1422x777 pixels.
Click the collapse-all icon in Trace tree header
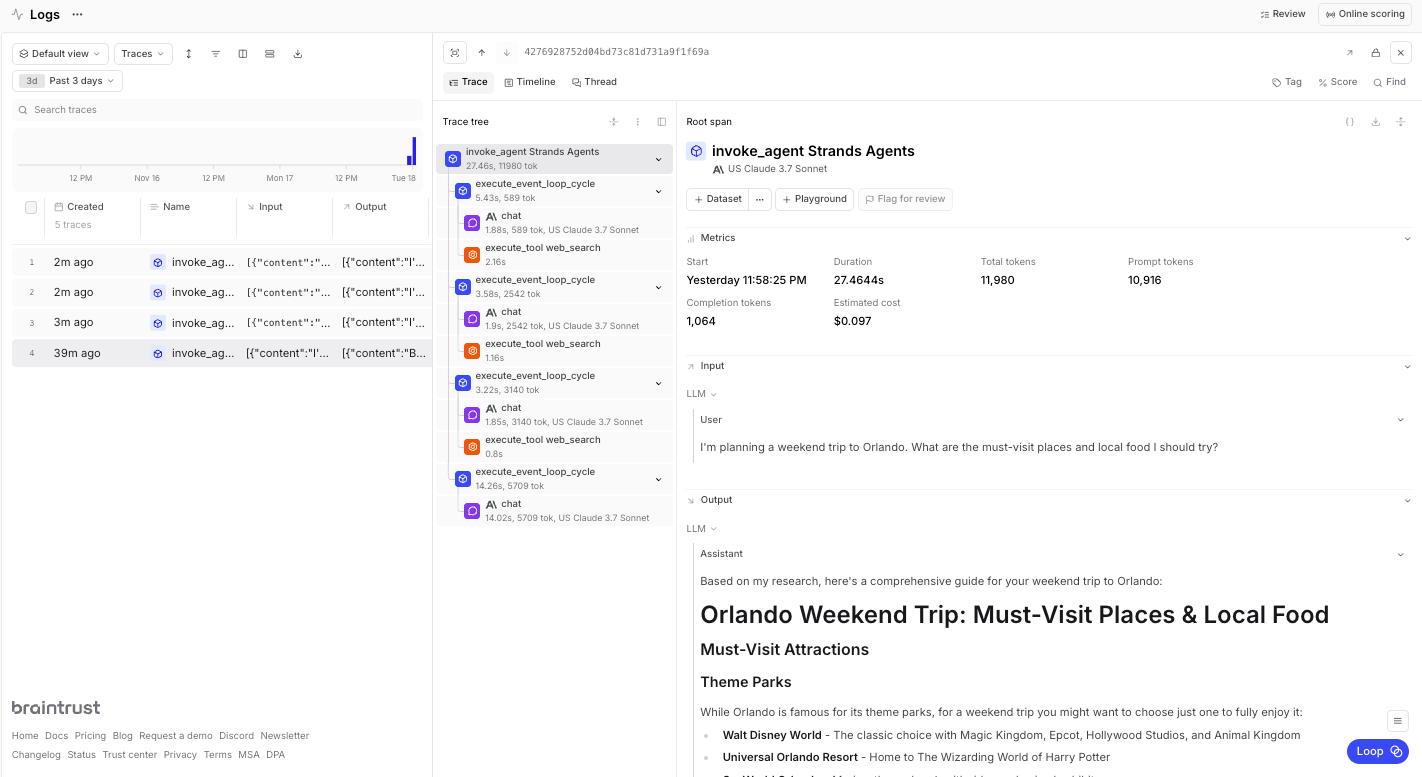click(x=614, y=122)
